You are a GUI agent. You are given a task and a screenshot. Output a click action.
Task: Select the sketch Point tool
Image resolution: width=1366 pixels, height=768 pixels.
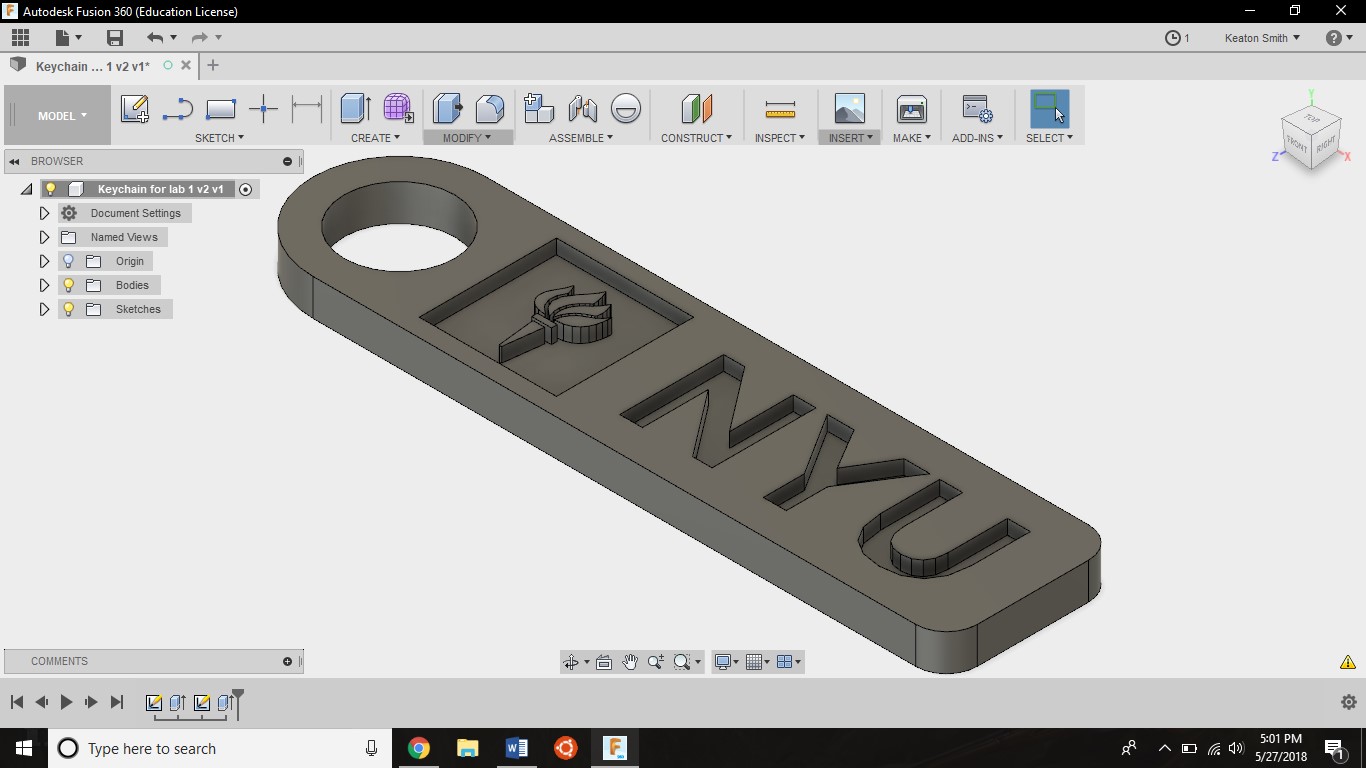point(263,108)
